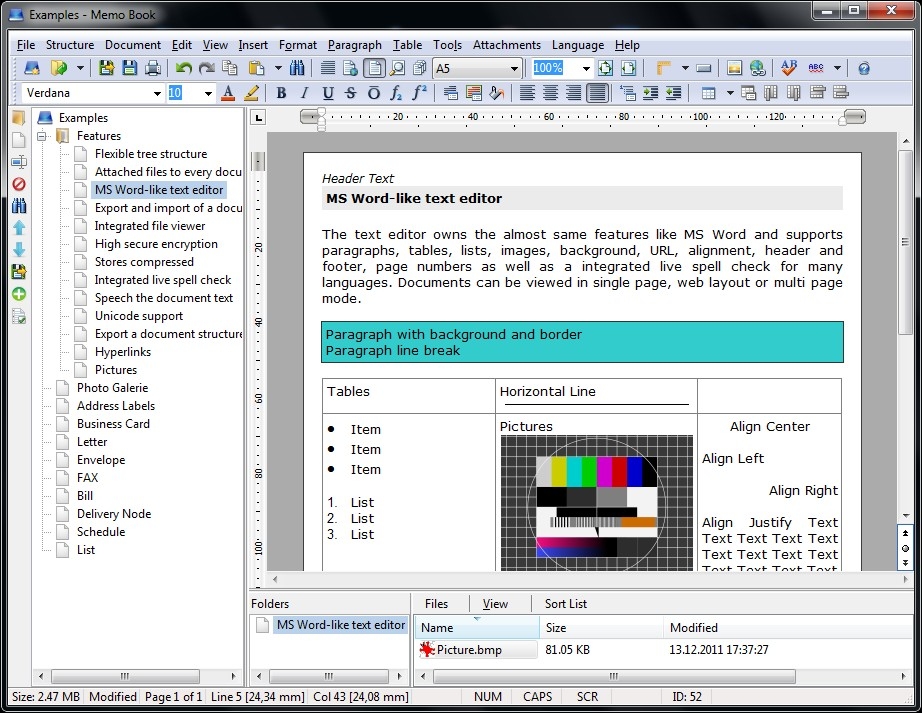Open Help with the question mark icon
The height and width of the screenshot is (713, 922).
863,69
